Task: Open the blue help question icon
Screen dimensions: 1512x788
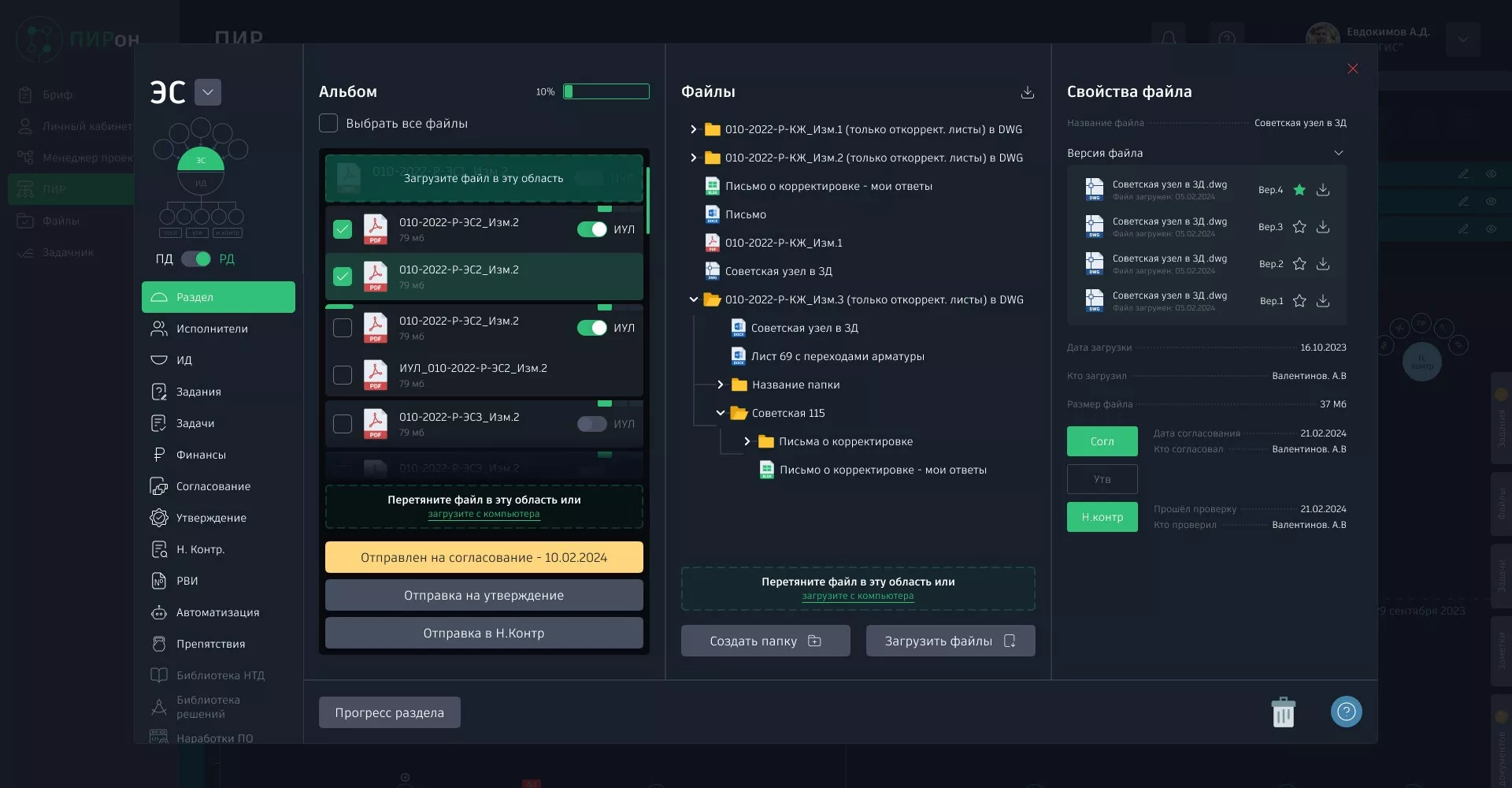Action: pos(1346,712)
